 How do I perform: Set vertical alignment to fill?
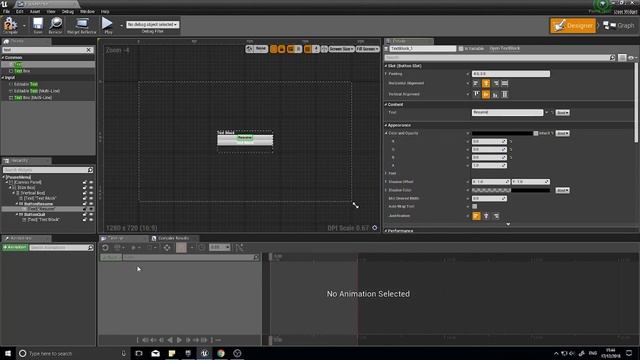click(505, 94)
